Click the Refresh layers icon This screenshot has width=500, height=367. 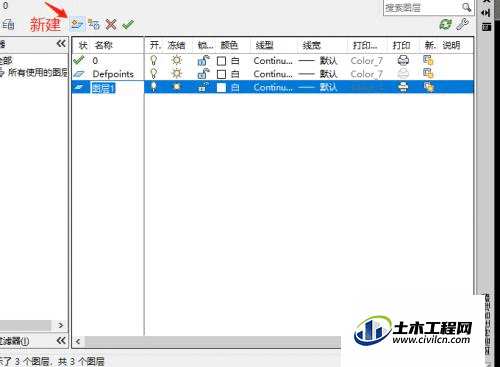tap(445, 24)
